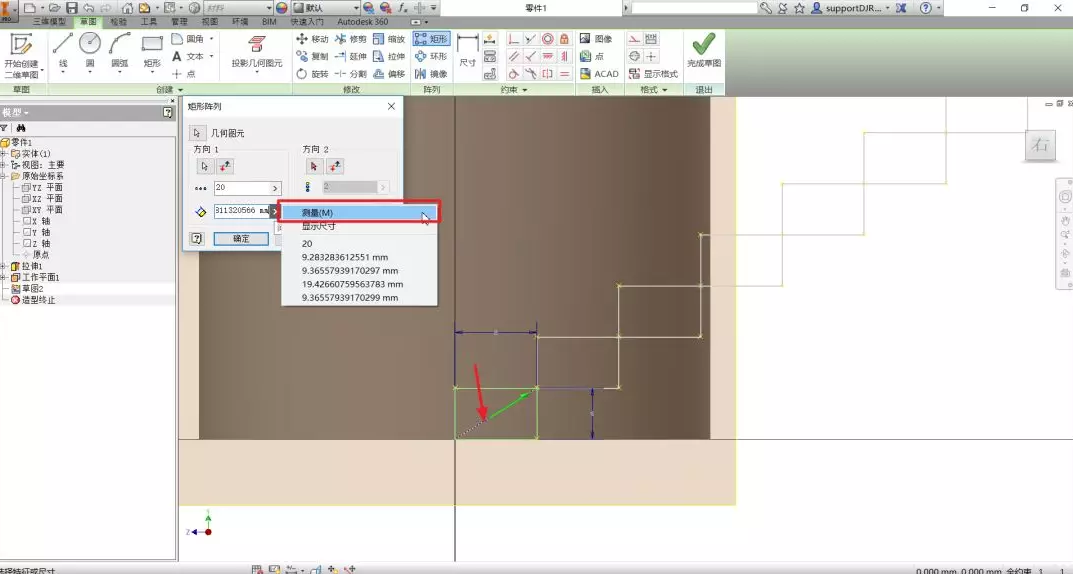1073x574 pixels.
Task: Select the Line (线) sketch tool
Action: click(62, 52)
